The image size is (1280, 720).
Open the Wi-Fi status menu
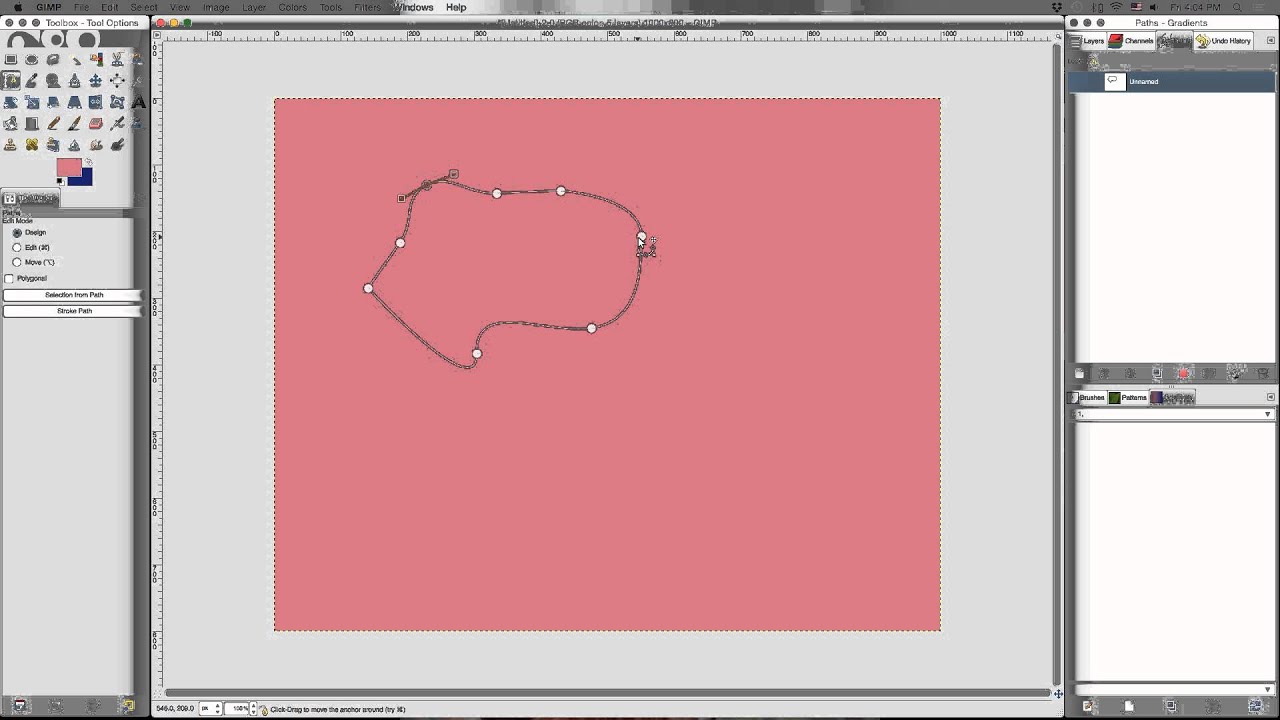(1116, 7)
